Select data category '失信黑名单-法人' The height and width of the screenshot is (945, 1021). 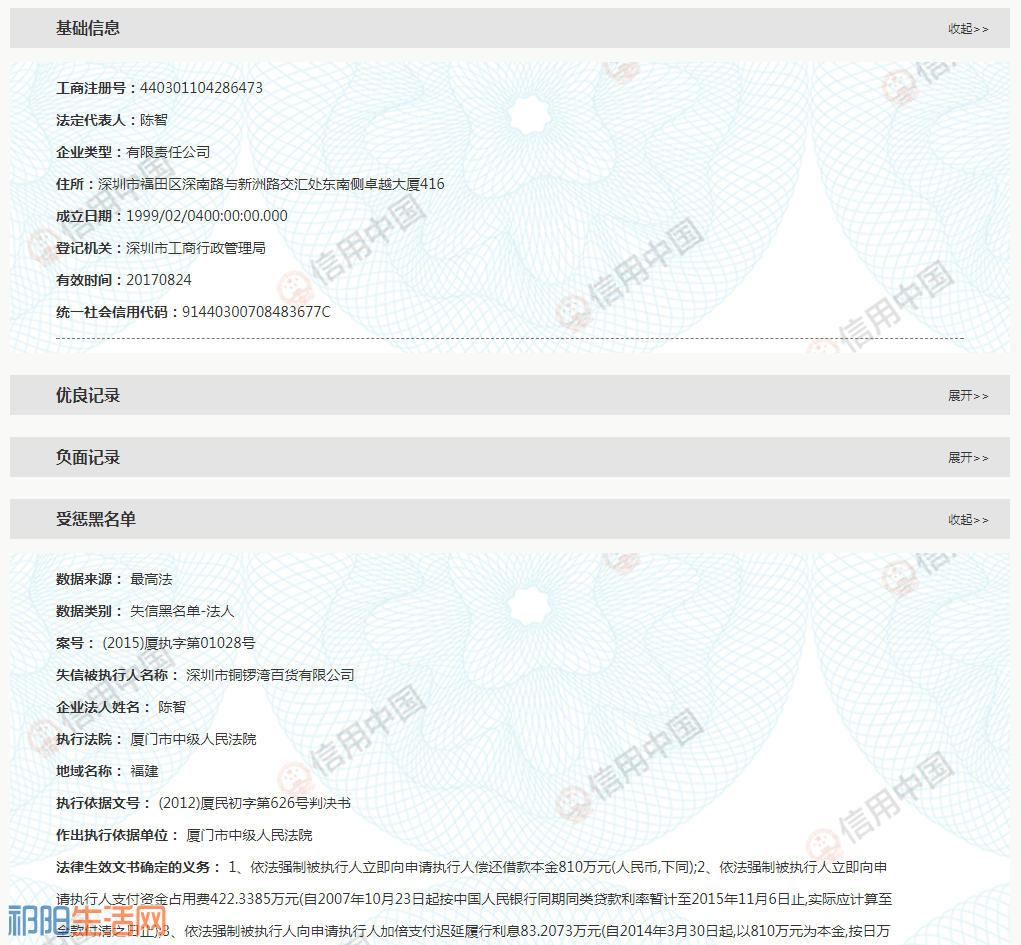[x=182, y=611]
